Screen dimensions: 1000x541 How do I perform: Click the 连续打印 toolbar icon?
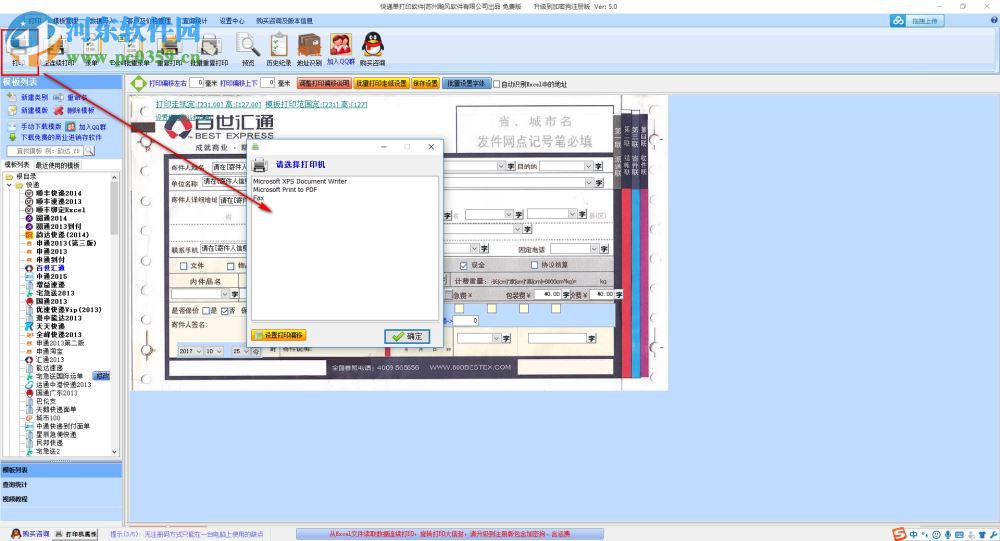pyautogui.click(x=57, y=50)
